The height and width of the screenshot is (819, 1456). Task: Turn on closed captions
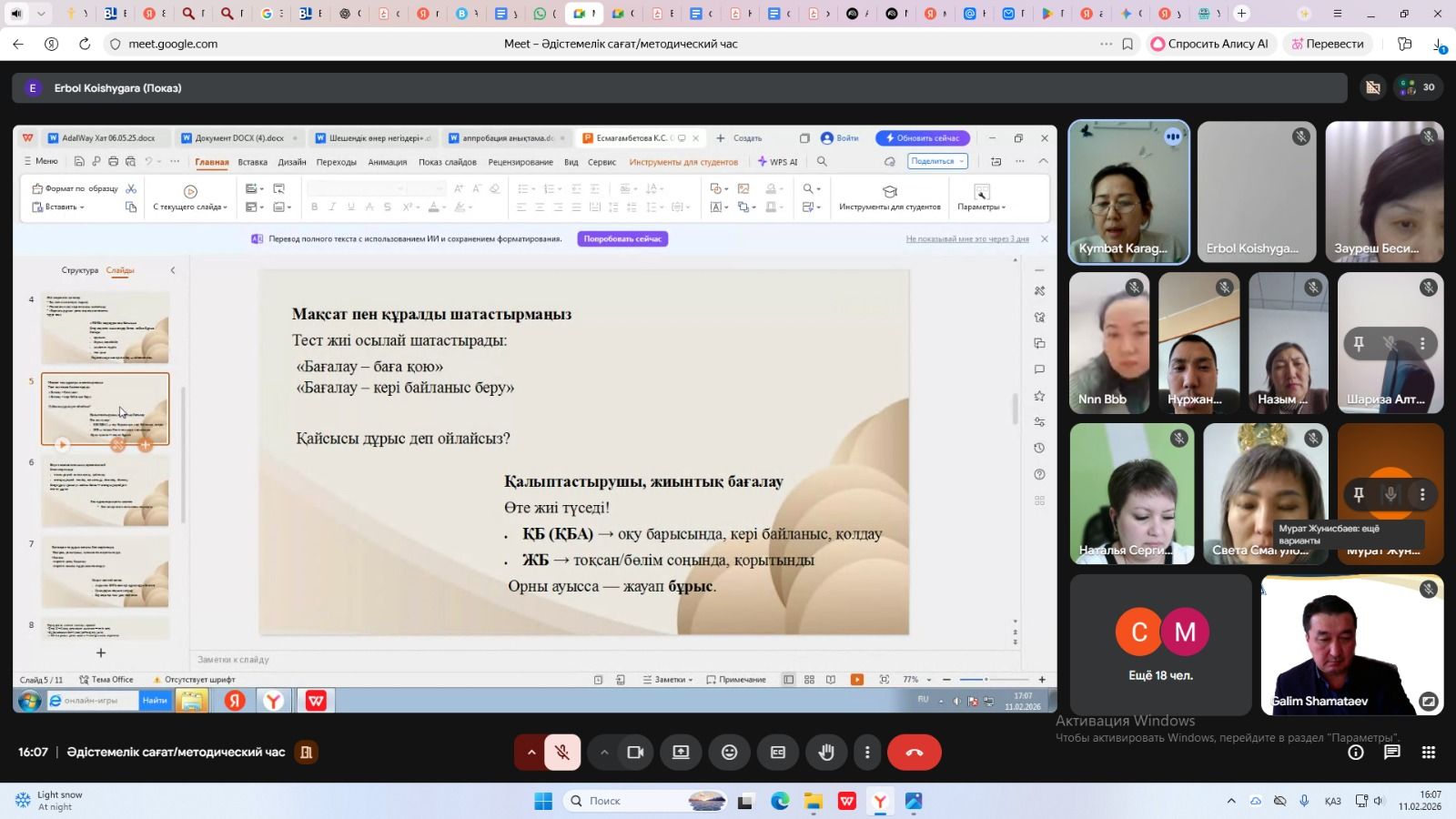[x=778, y=753]
